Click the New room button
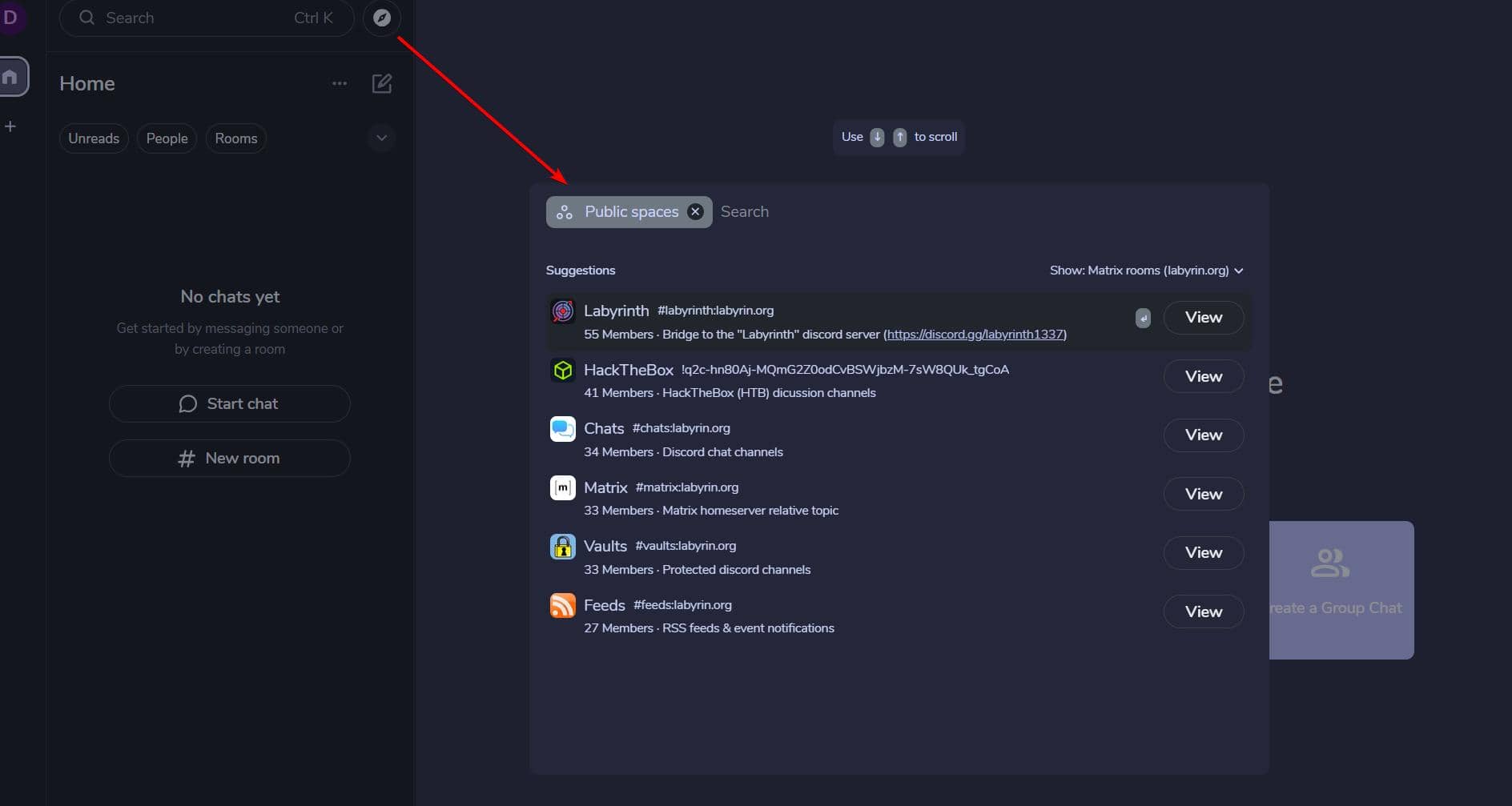The image size is (1512, 806). coord(230,458)
